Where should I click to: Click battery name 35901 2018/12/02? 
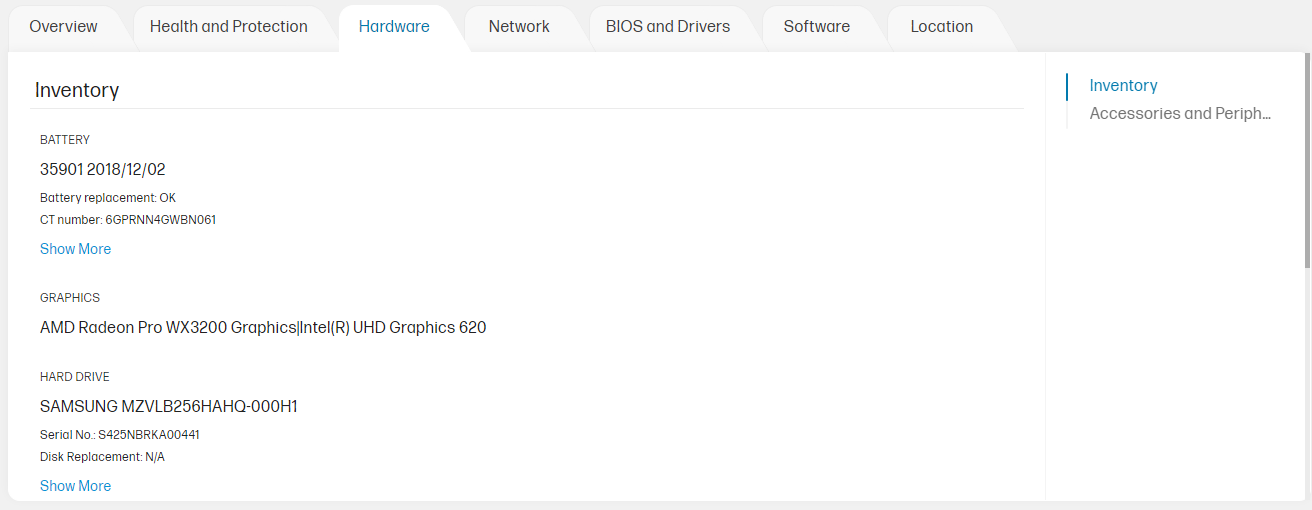(103, 169)
